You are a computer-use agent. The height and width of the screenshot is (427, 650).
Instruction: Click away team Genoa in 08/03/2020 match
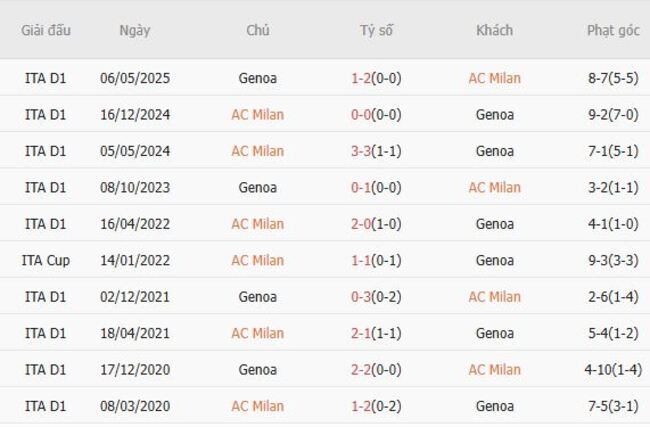point(494,406)
